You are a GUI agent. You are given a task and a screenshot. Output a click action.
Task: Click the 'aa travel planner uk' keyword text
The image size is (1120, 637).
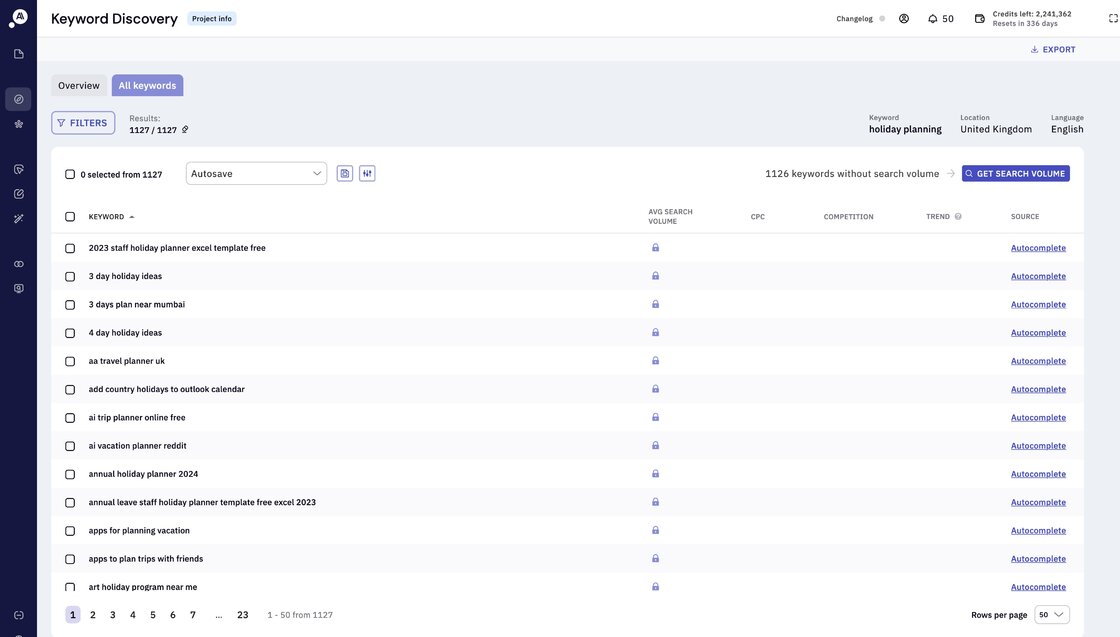(x=126, y=361)
